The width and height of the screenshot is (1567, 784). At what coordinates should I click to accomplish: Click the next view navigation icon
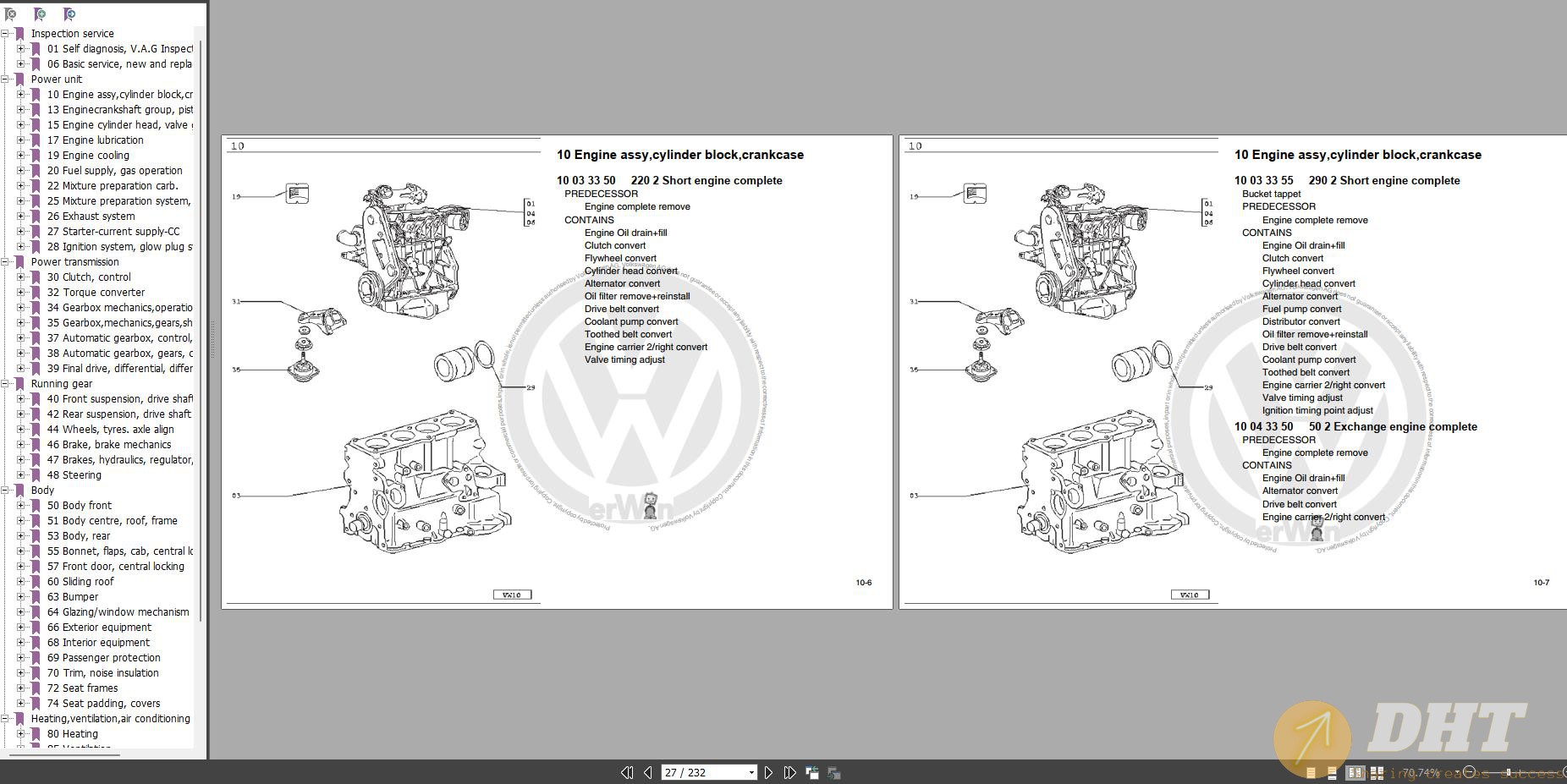pyautogui.click(x=833, y=772)
